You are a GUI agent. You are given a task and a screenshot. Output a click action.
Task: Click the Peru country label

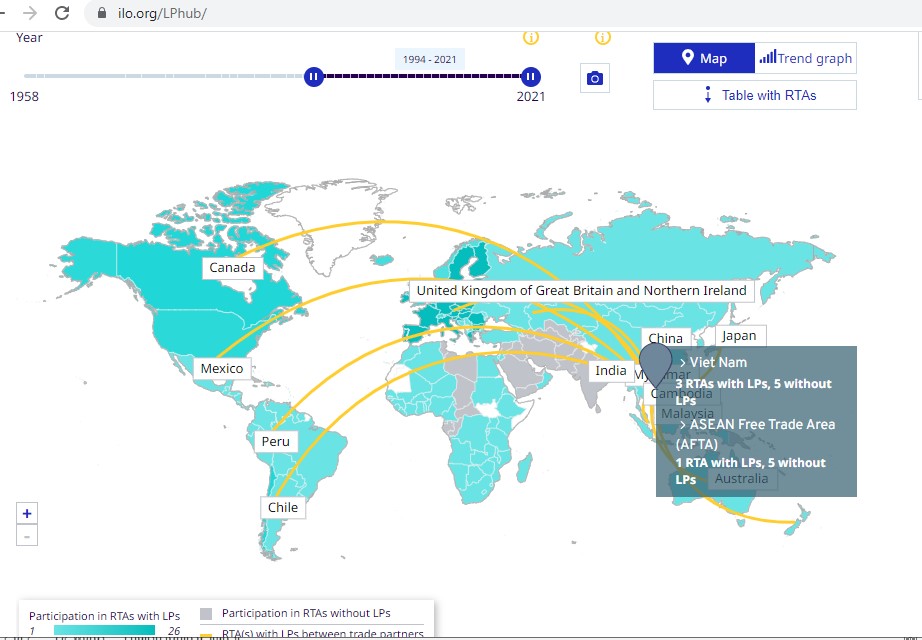(x=275, y=441)
